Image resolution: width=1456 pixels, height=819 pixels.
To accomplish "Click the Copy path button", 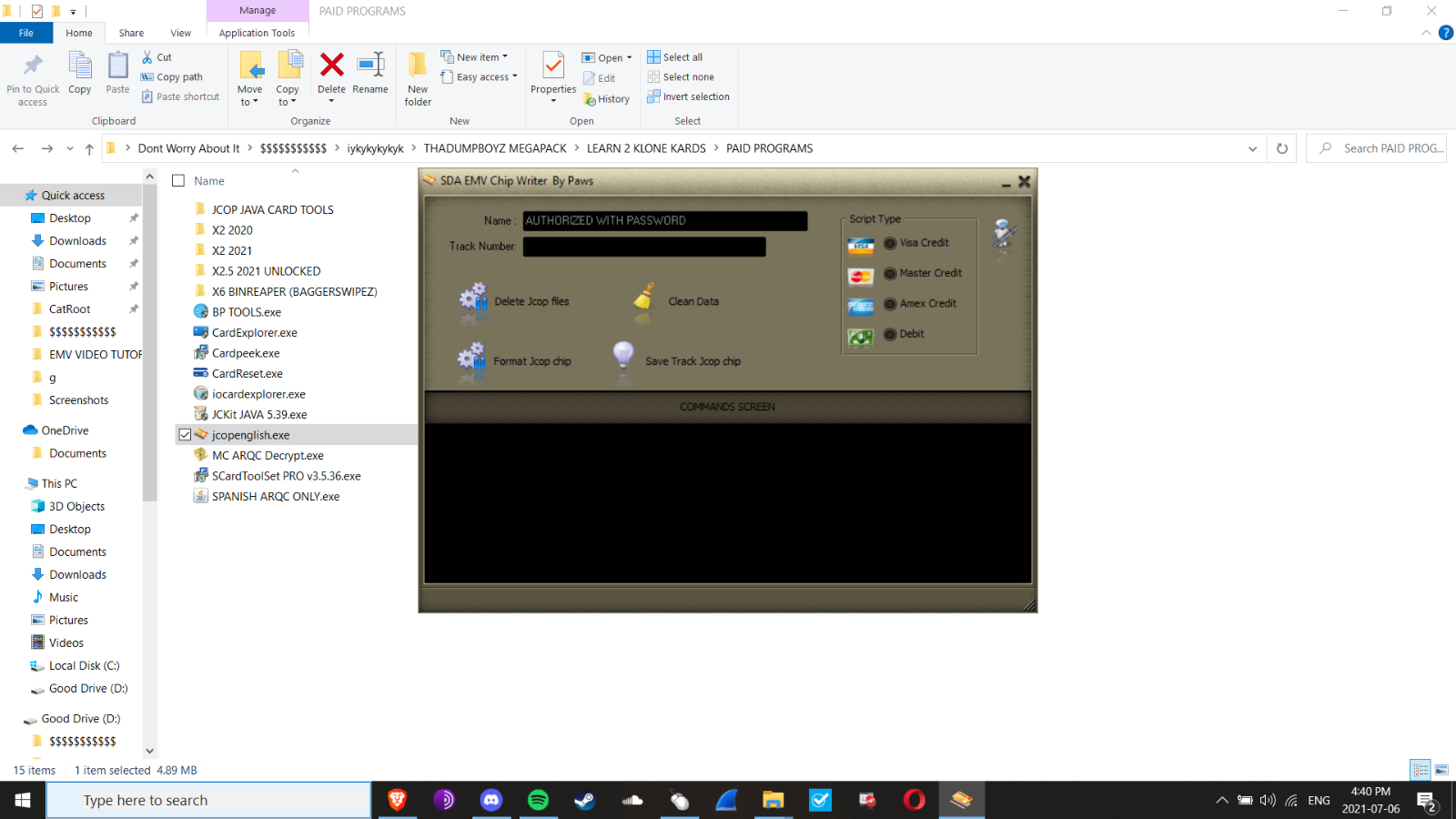I will [x=172, y=77].
